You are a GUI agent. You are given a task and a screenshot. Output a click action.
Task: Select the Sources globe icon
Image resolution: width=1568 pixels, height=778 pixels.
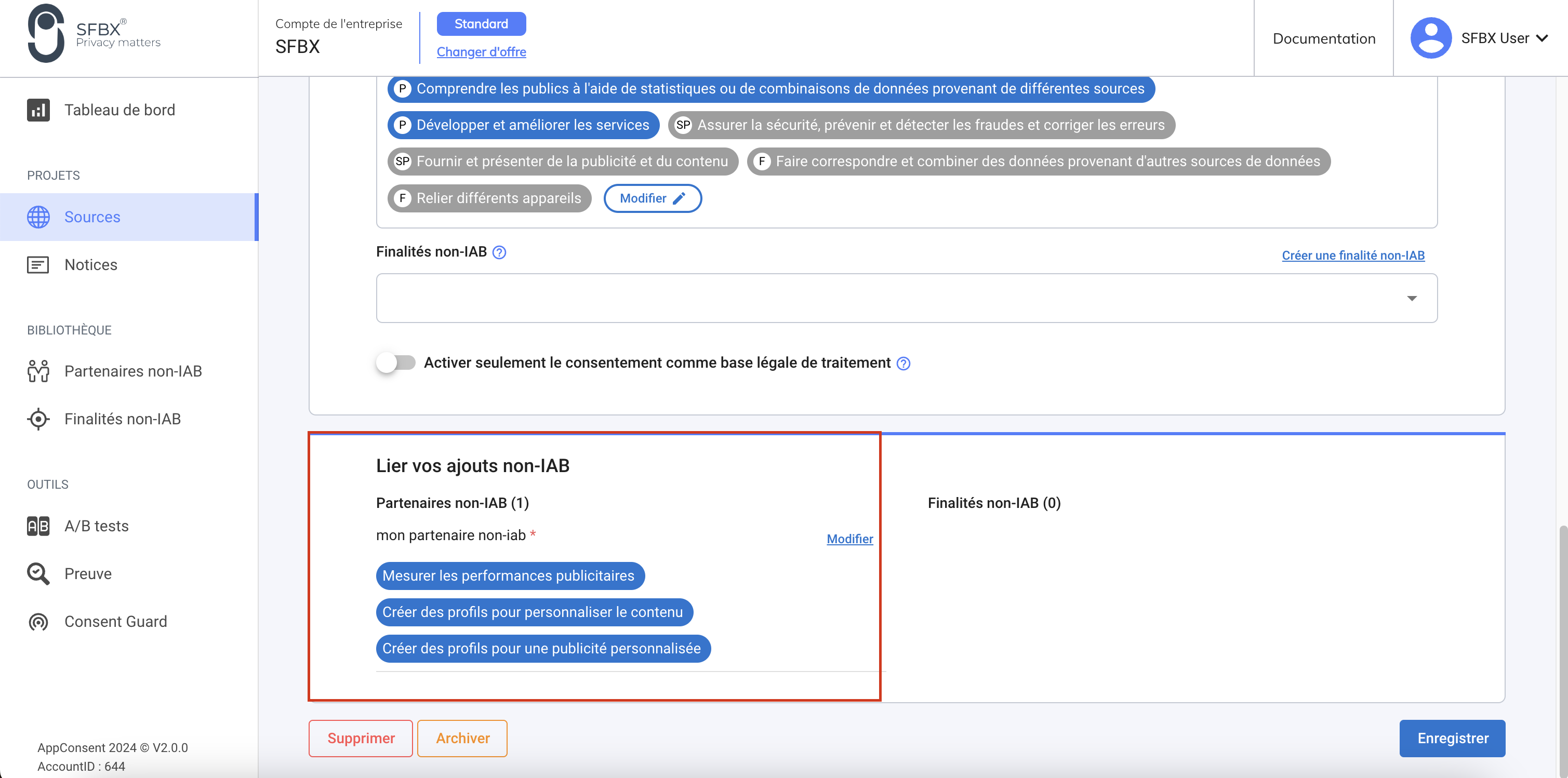tap(38, 217)
